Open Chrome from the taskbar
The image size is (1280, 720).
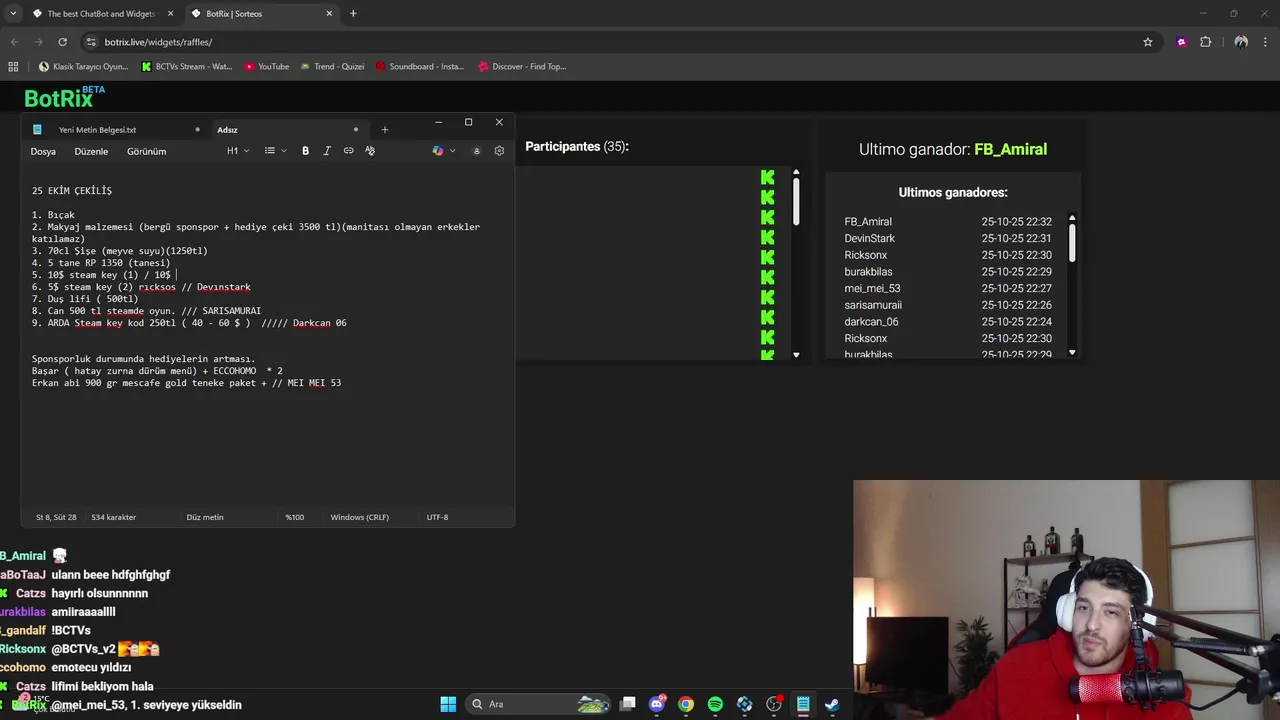[x=686, y=704]
